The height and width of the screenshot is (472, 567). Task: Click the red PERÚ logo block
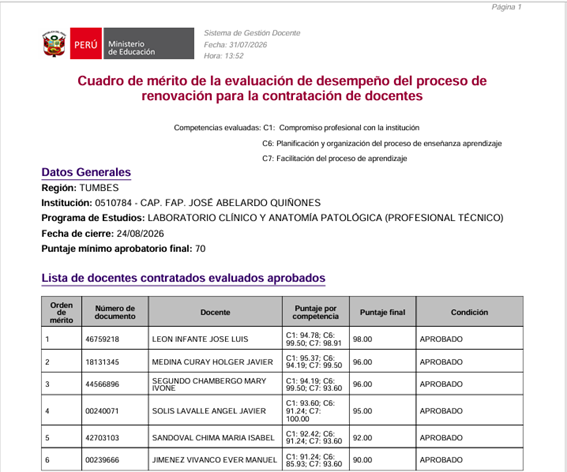point(86,43)
